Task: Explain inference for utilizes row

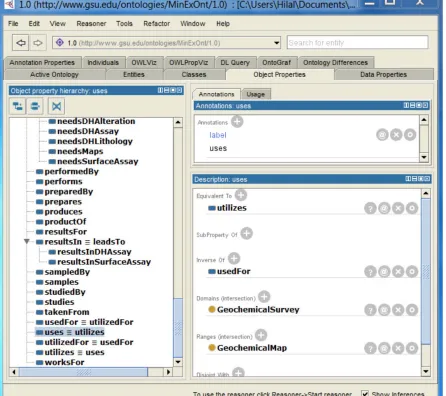Action: (370, 208)
